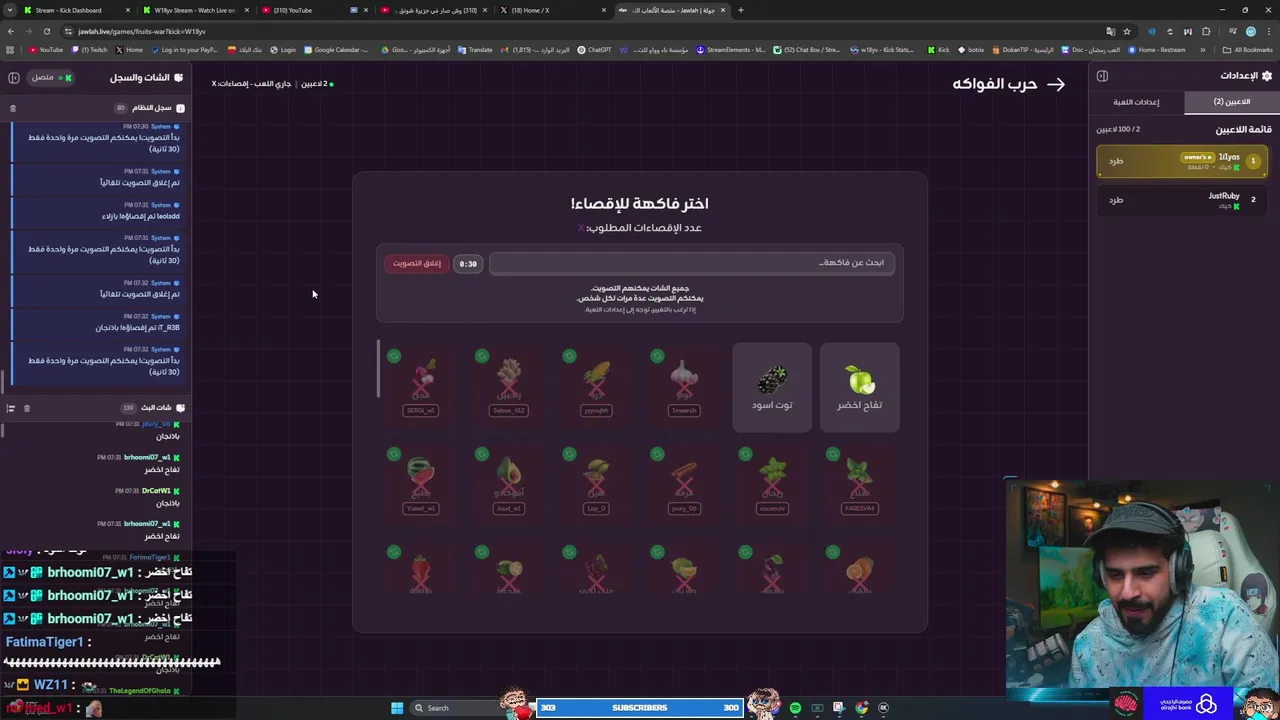The width and height of the screenshot is (1280, 720).
Task: Open the settings gear icon
Action: 1267,76
